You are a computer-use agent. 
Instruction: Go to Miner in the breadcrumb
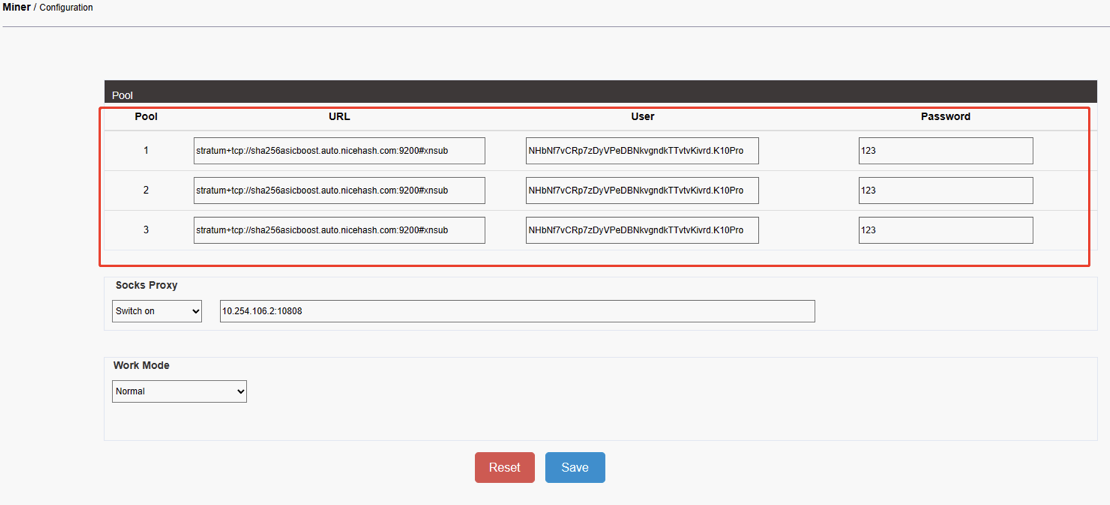coord(16,7)
